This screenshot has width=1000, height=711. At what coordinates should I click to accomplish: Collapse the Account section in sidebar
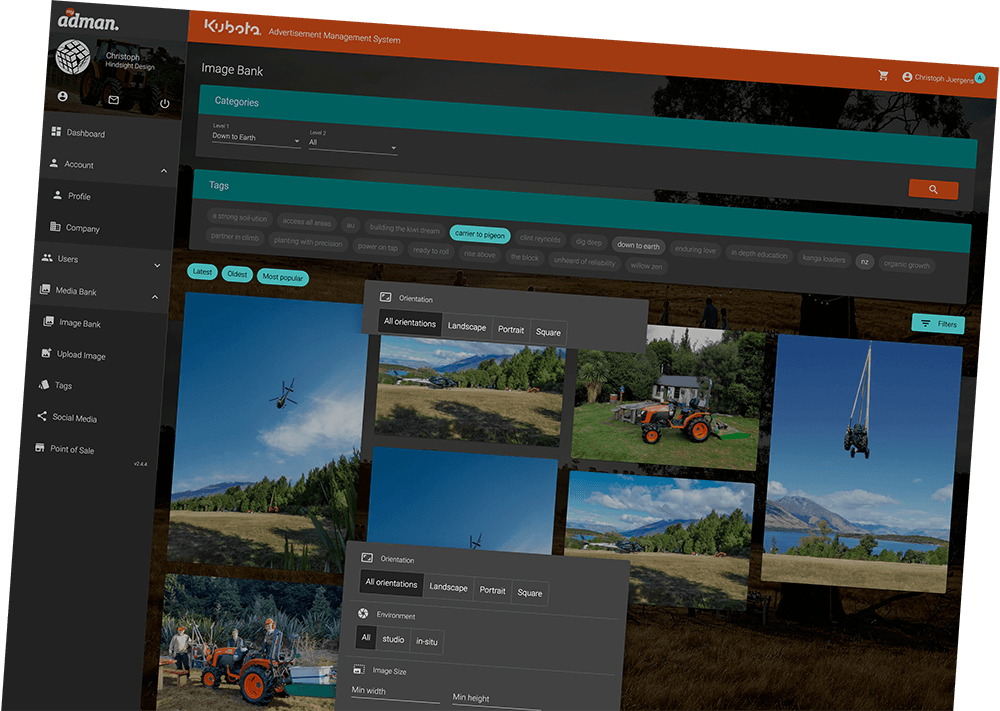[x=163, y=172]
